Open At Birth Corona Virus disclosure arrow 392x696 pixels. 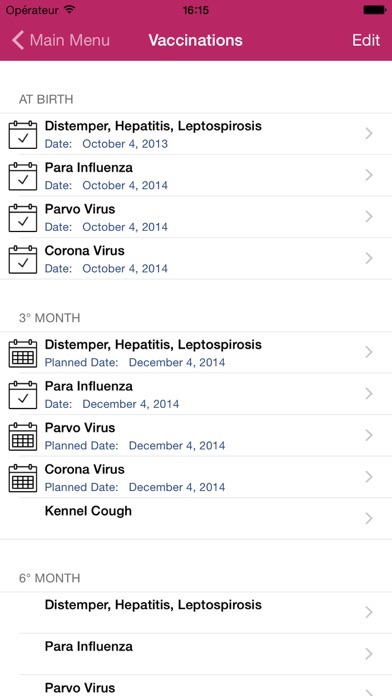click(368, 258)
